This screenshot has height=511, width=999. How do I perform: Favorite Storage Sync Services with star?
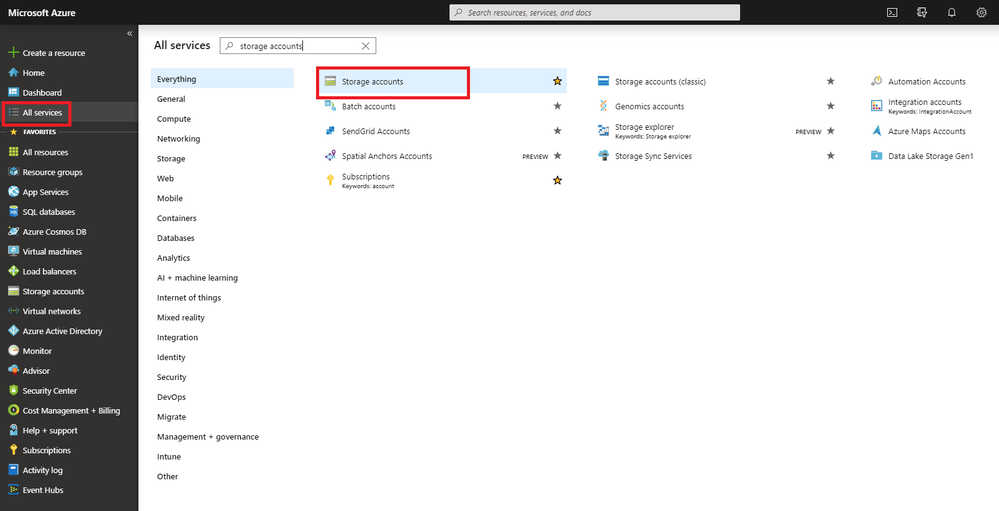830,155
